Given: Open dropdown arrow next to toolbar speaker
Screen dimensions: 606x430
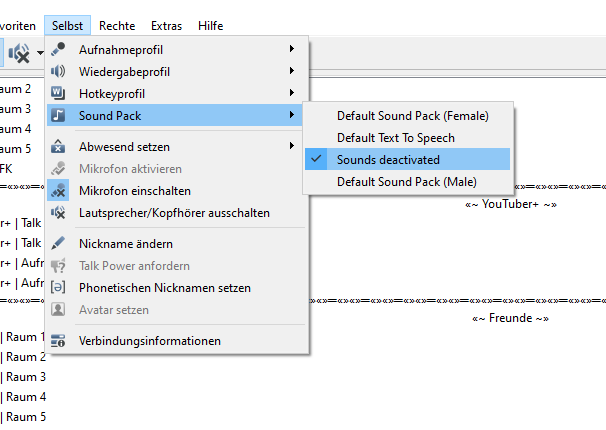Looking at the screenshot, I should point(40,53).
